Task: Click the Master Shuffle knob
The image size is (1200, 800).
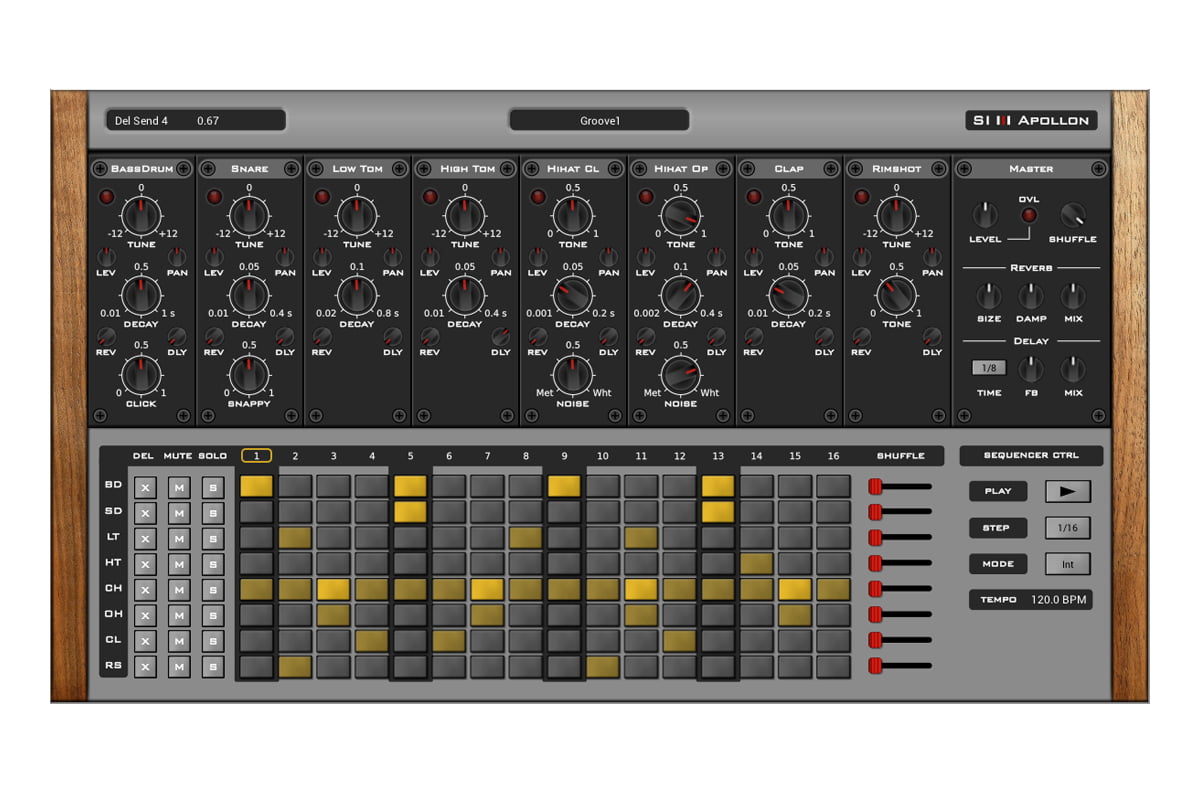Action: [x=1073, y=215]
